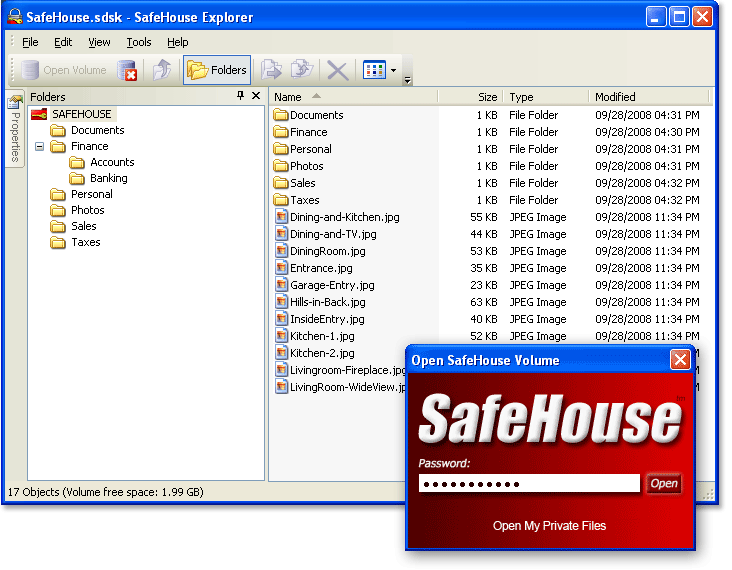The image size is (732, 570).
Task: Click Taxes folder icon in file list
Action: pos(281,200)
